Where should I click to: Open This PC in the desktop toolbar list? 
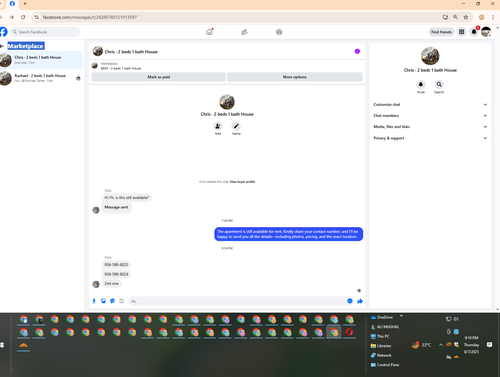pyautogui.click(x=380, y=336)
